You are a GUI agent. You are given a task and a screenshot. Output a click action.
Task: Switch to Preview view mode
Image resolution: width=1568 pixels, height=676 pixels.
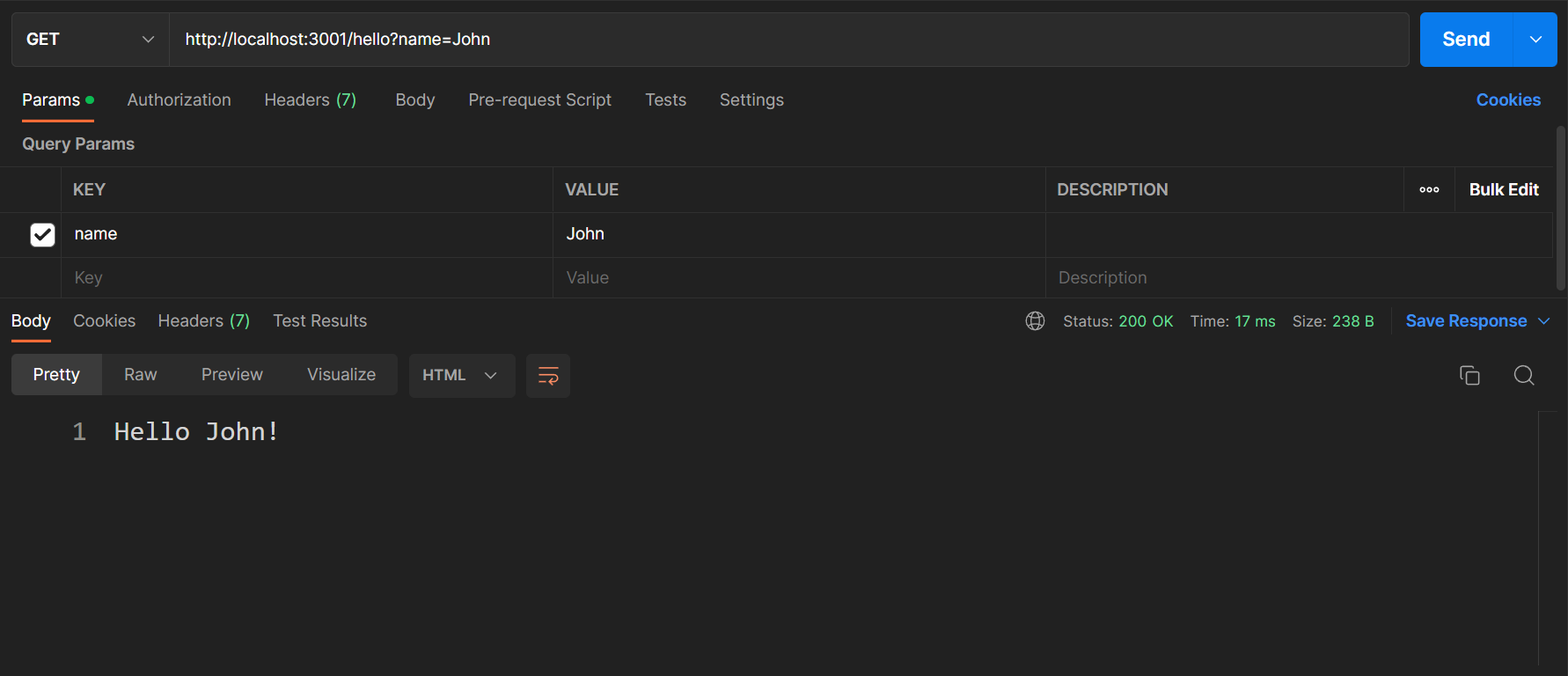pos(231,375)
